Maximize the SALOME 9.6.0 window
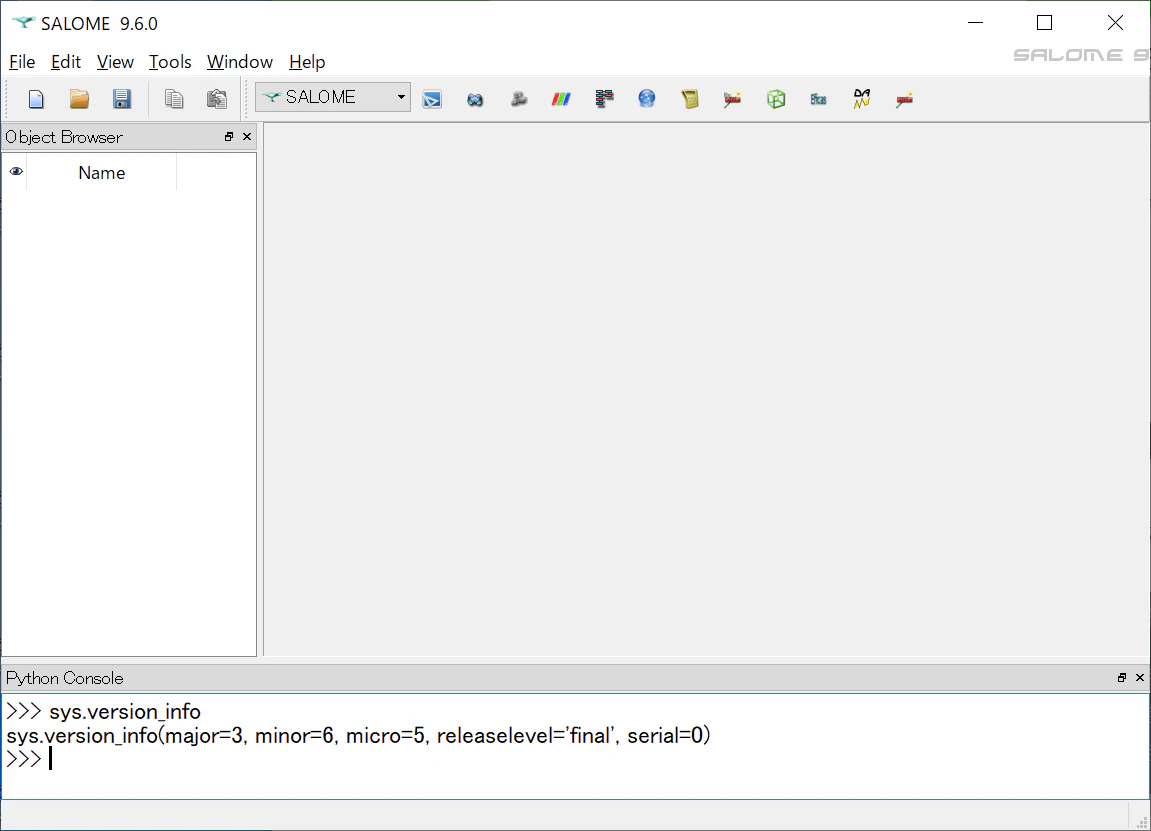This screenshot has height=831, width=1151. [1045, 23]
